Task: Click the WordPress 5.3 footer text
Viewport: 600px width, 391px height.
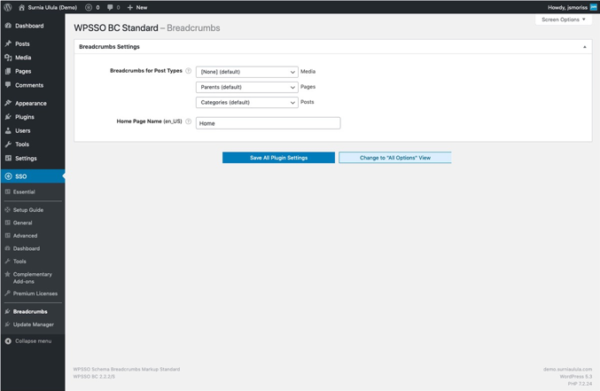Action: [x=576, y=376]
